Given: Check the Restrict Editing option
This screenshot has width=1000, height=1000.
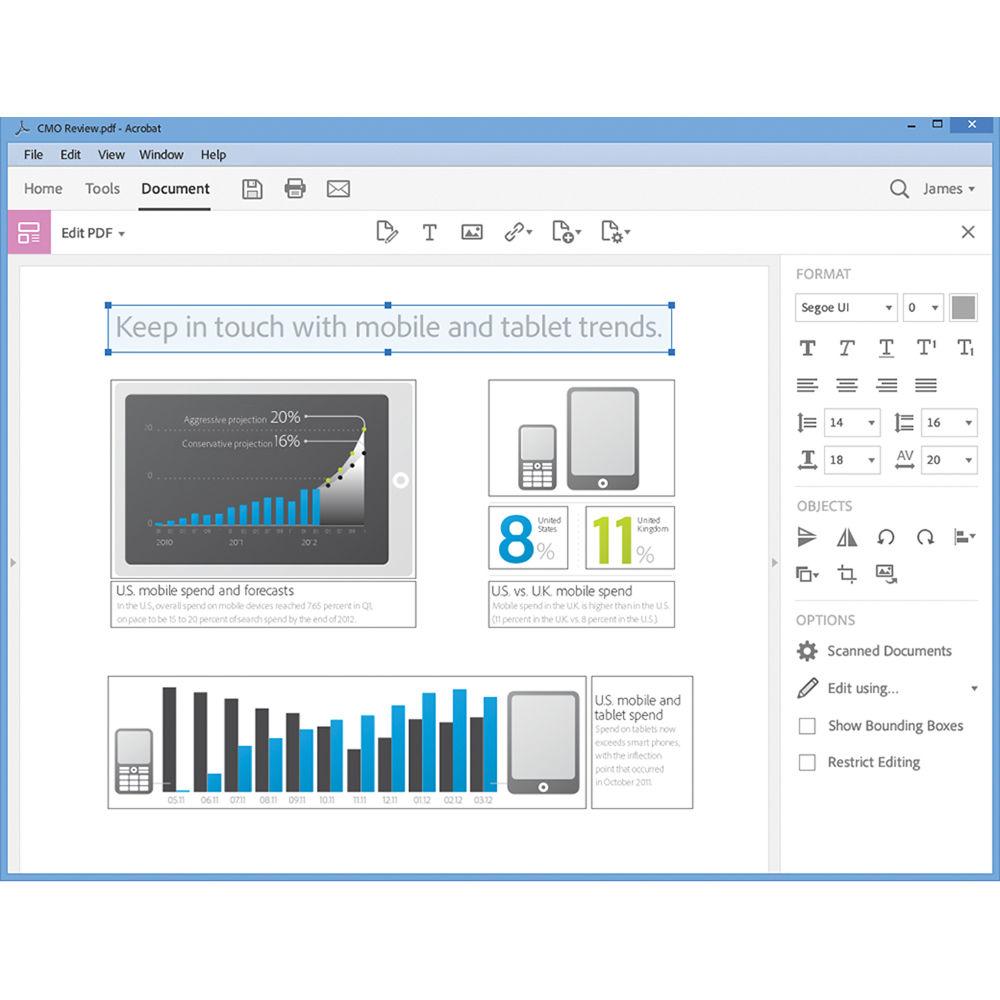Looking at the screenshot, I should click(807, 762).
